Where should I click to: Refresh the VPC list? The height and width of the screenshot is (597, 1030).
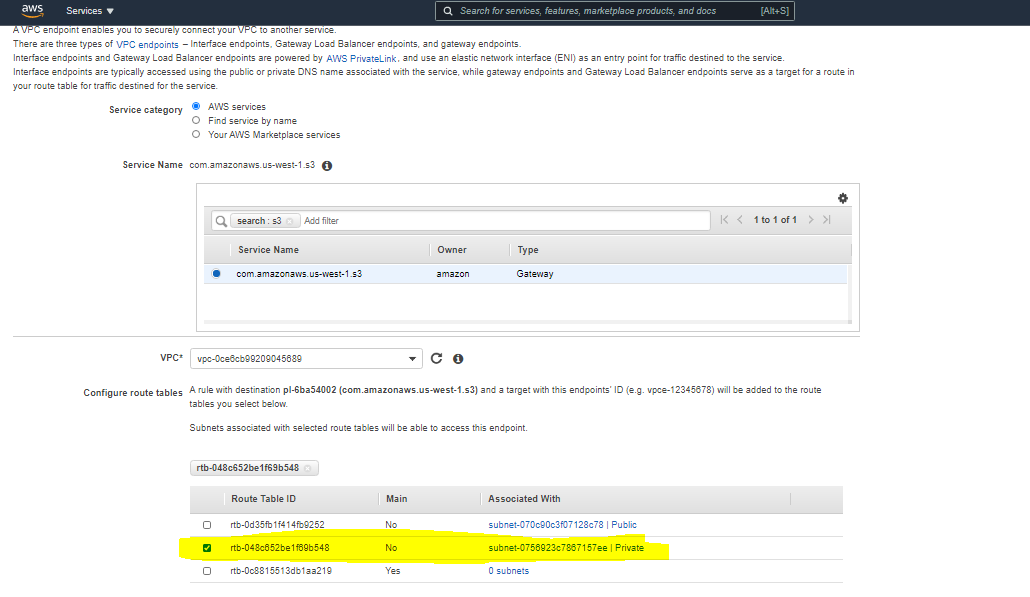(x=436, y=358)
